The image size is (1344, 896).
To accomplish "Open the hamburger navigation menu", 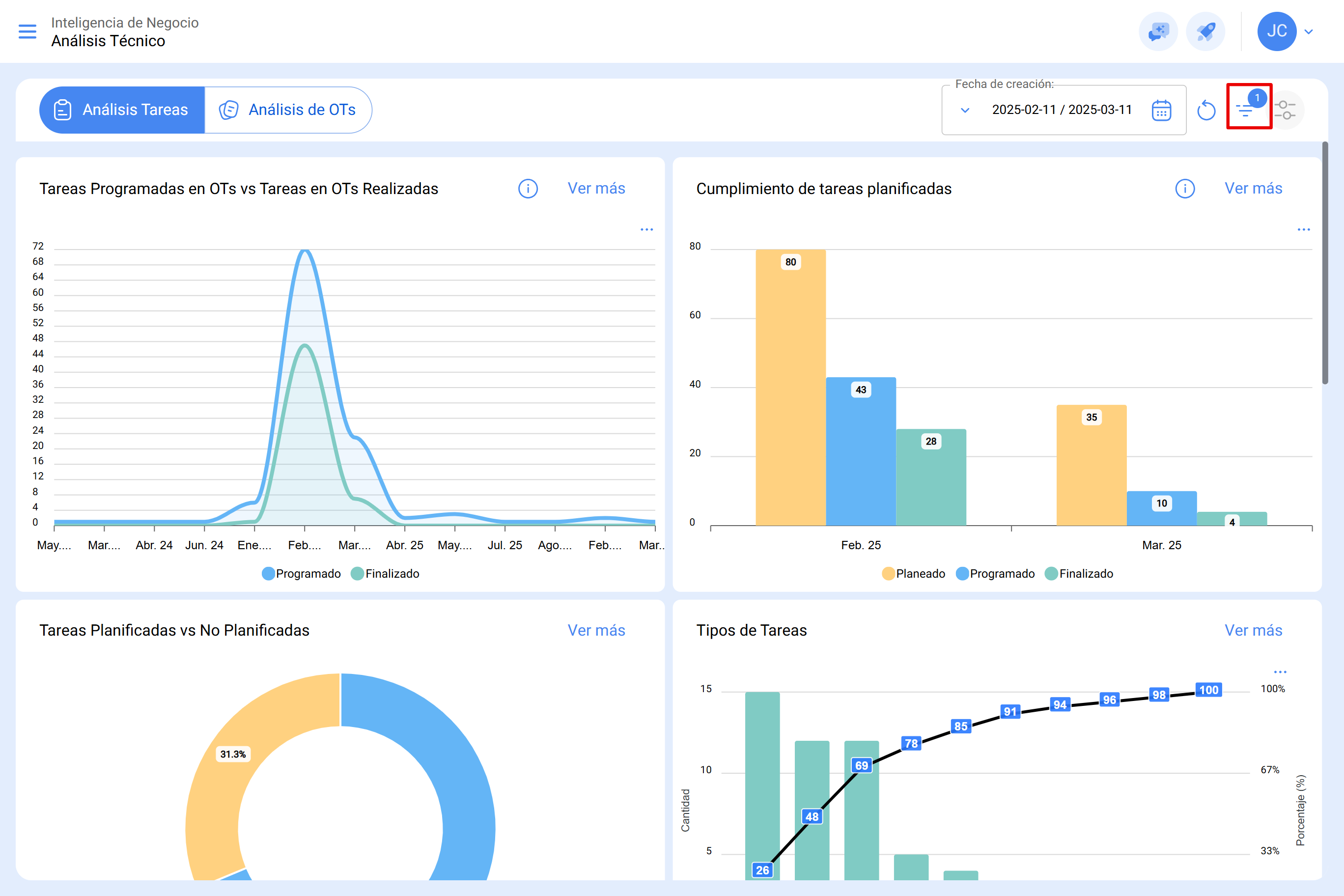I will pos(28,31).
